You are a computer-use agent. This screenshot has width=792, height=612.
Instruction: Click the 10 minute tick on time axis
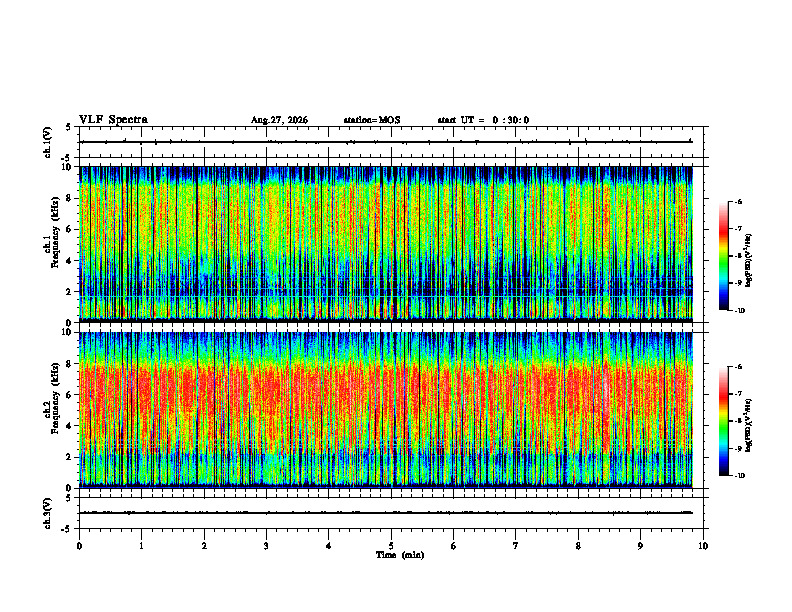703,546
